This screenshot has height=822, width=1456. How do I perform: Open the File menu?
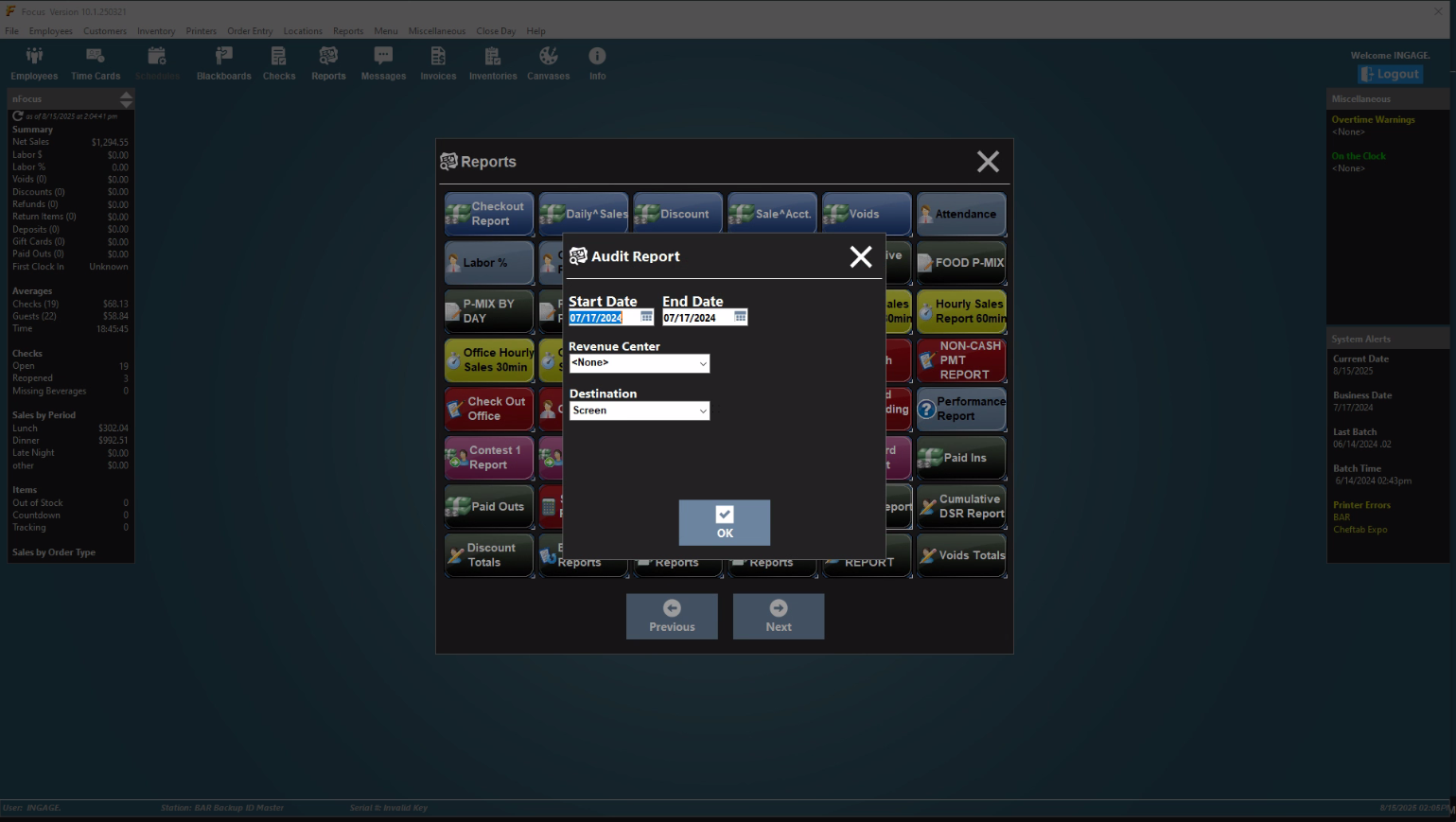[11, 31]
